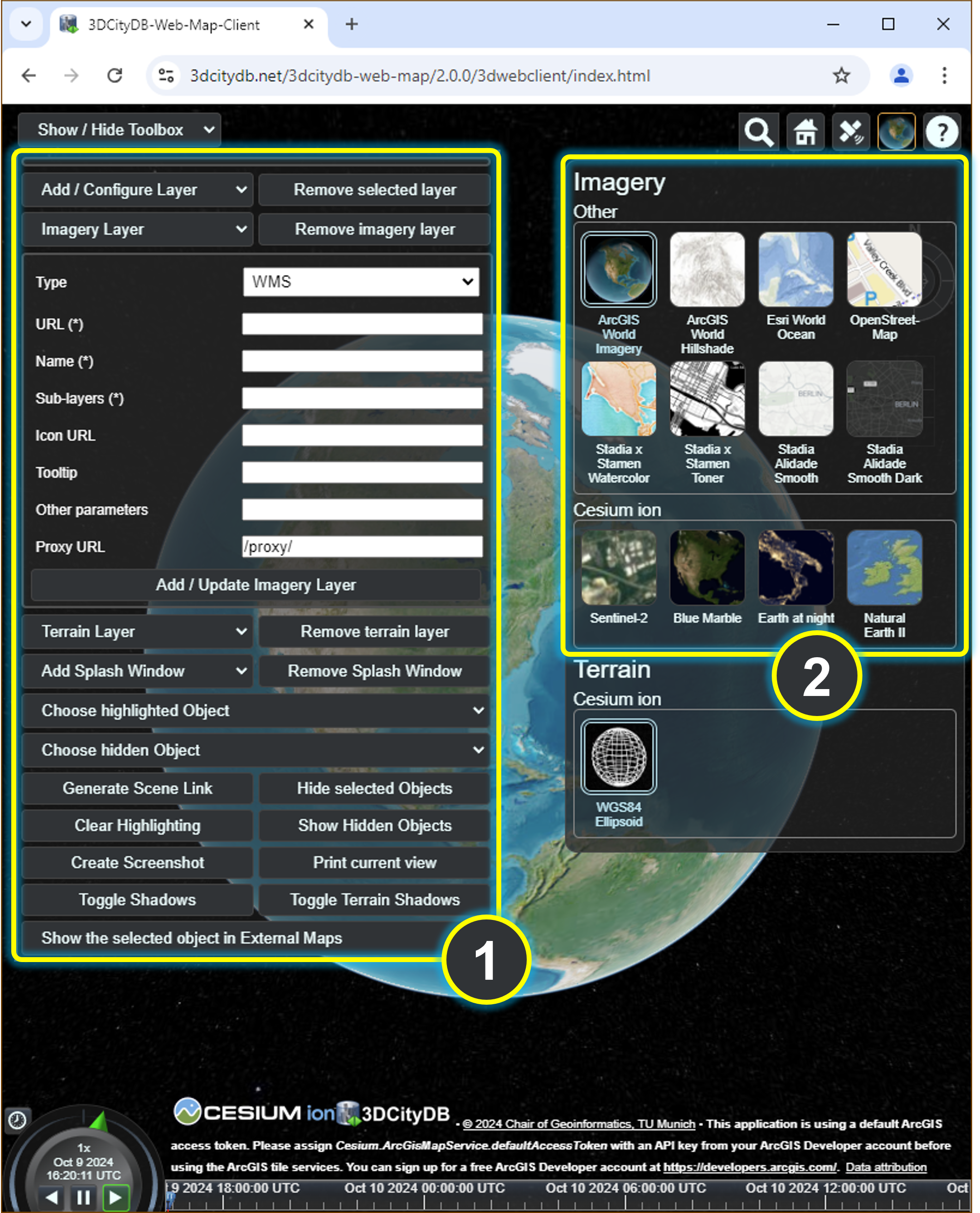This screenshot has width=980, height=1213.
Task: Open a new browser tab
Action: pos(352,25)
